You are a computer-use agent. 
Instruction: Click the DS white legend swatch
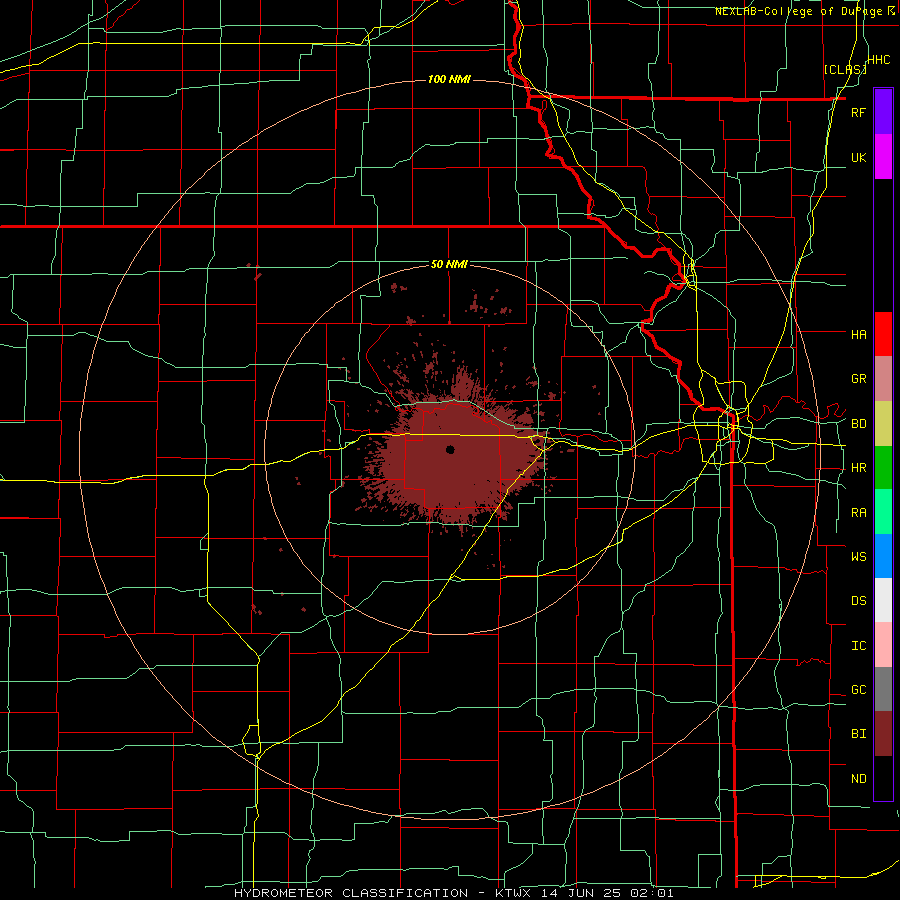883,600
